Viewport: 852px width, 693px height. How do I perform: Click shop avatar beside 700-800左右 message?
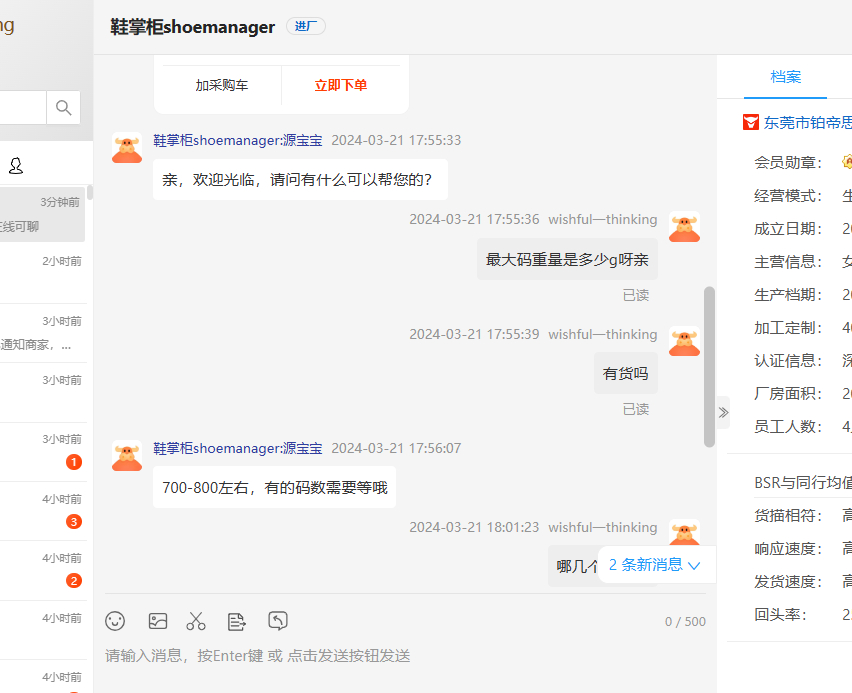tap(127, 455)
